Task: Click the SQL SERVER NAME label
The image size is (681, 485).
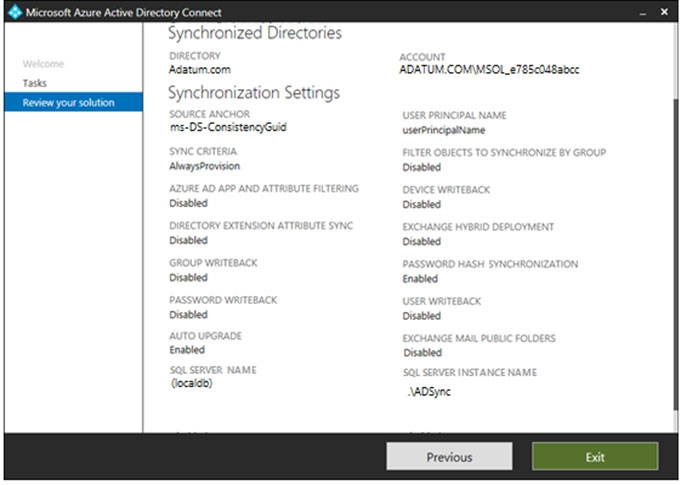Action: point(213,370)
